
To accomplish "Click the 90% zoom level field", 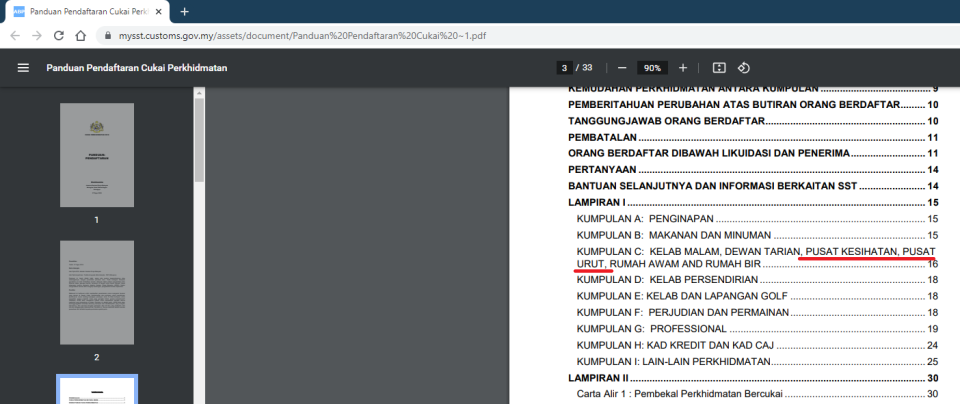I will 652,68.
